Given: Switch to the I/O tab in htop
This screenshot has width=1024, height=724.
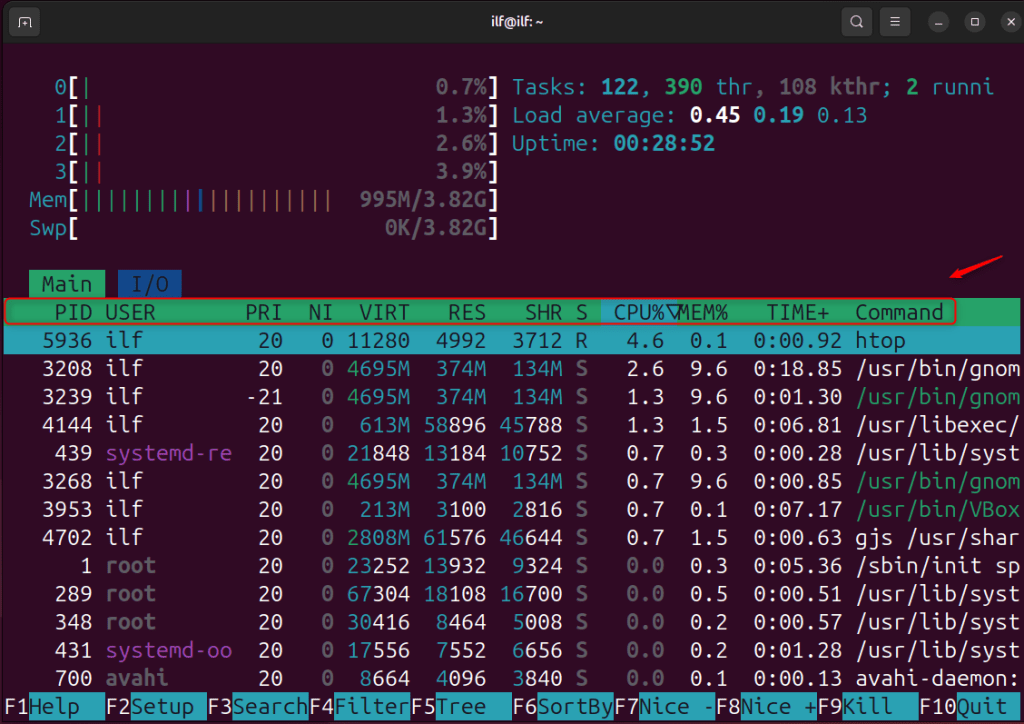Looking at the screenshot, I should click(149, 283).
